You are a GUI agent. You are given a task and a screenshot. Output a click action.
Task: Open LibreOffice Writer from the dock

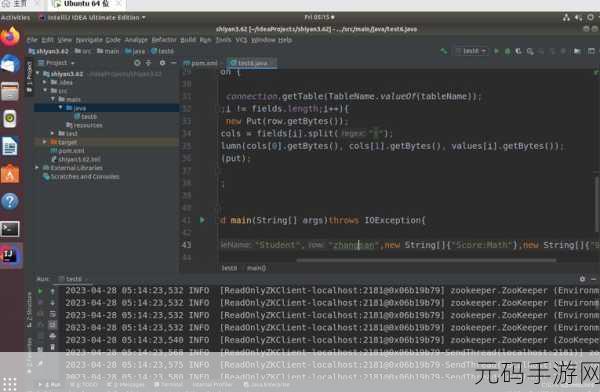(10, 147)
